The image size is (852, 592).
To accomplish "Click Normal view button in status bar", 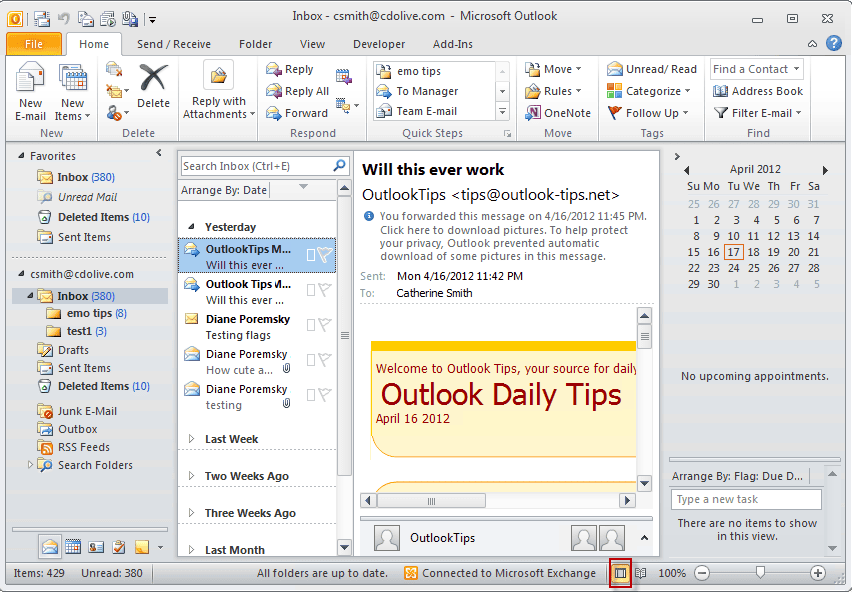I will pos(621,573).
